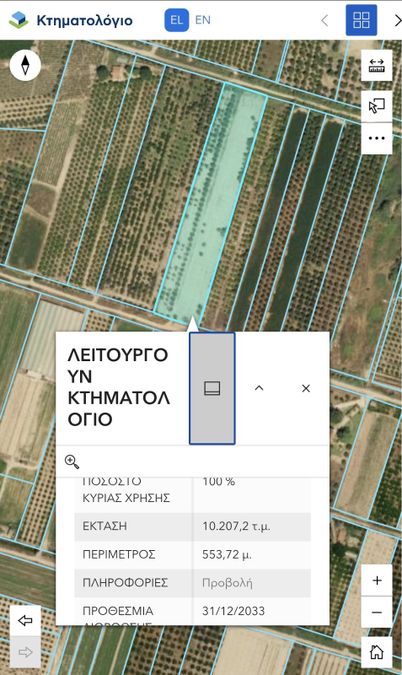The height and width of the screenshot is (675, 402).
Task: Open the three-dots more options menu
Action: tap(377, 138)
